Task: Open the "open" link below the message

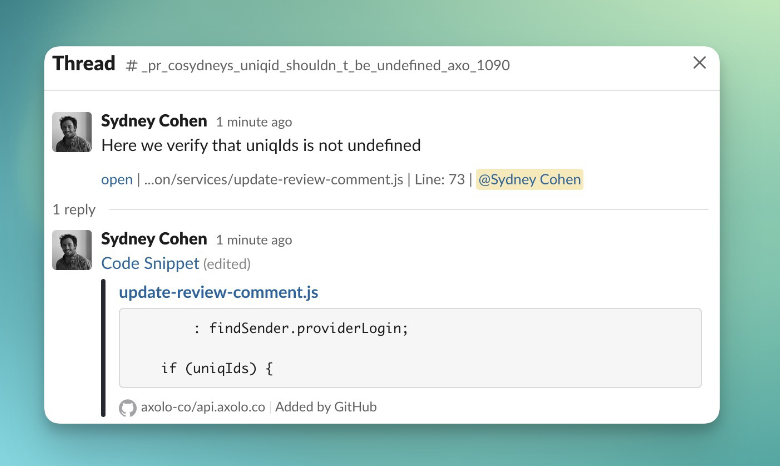Action: pyautogui.click(x=117, y=180)
